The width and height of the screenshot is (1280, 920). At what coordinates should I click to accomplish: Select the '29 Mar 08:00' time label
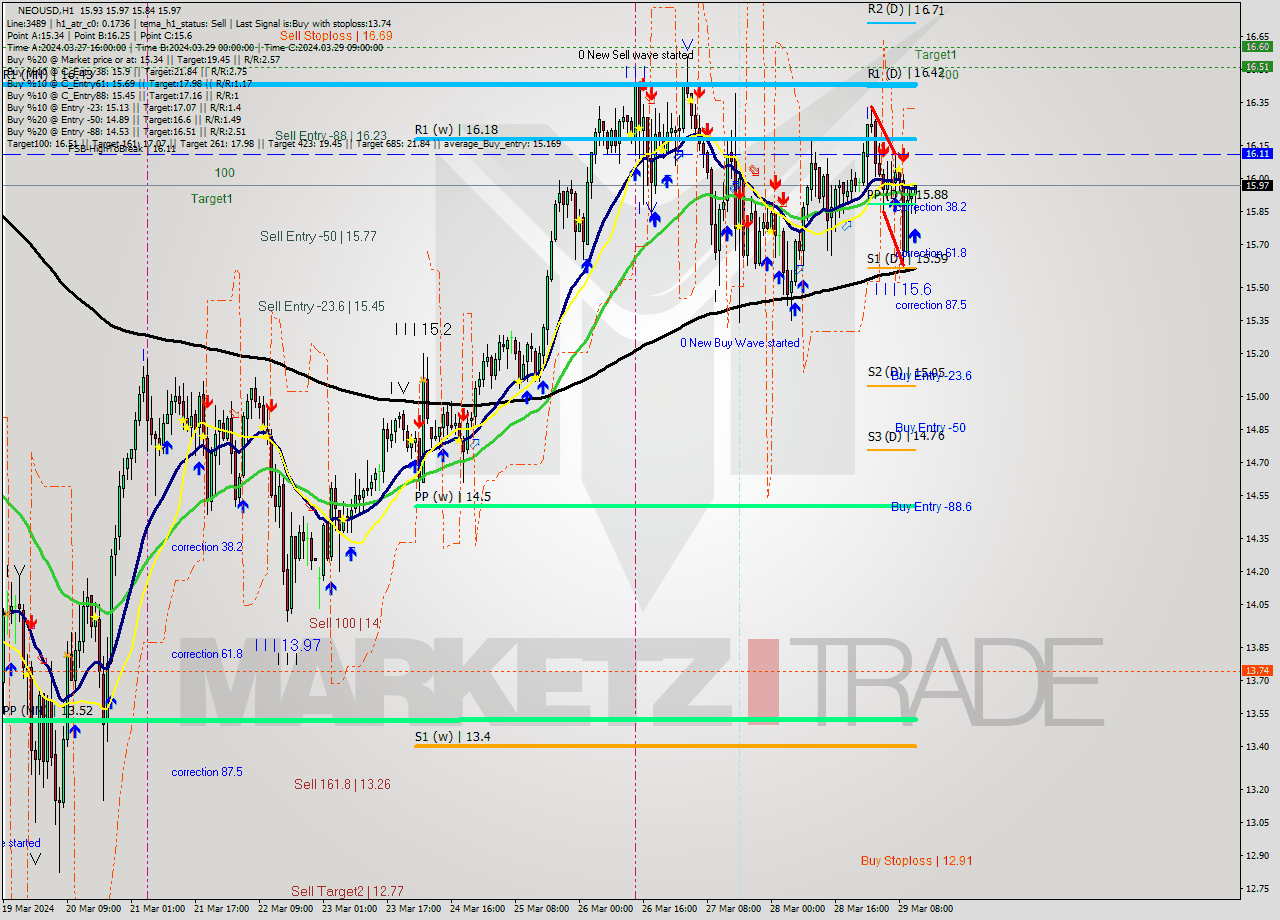coord(925,909)
